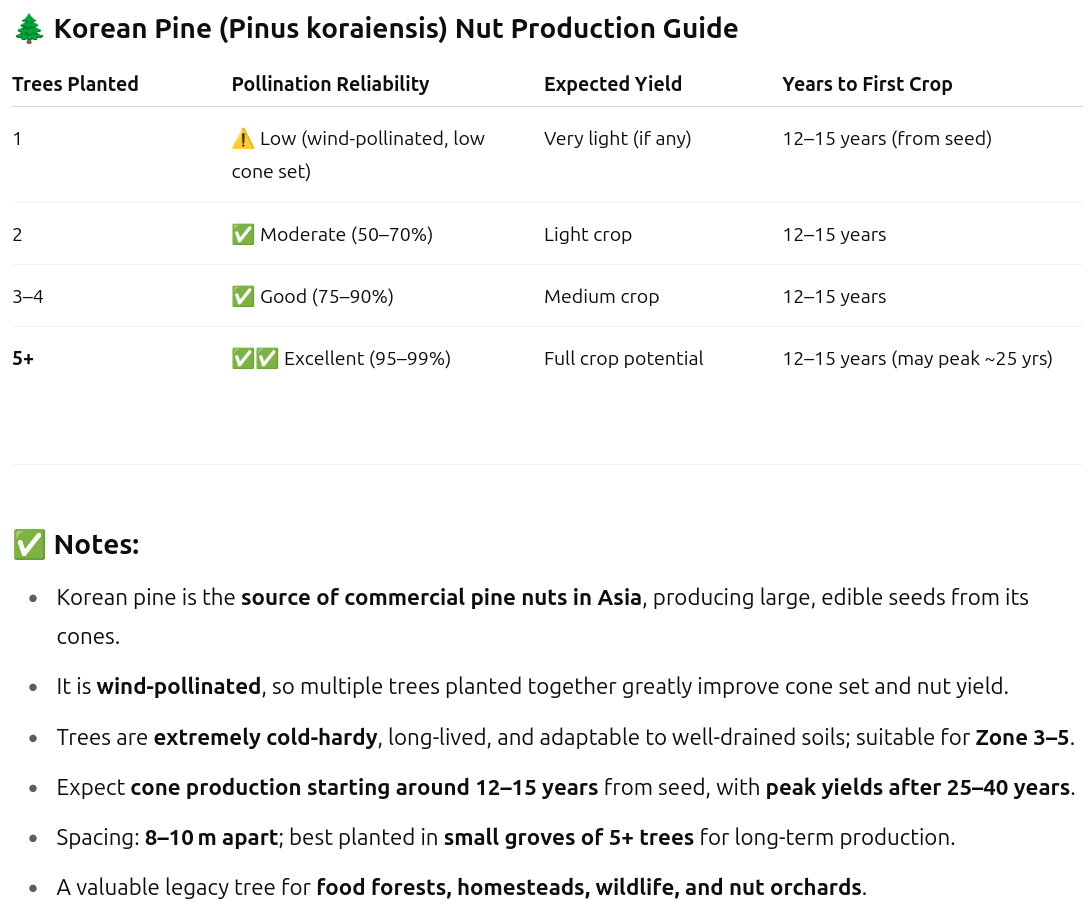Select the Years to First Crop header

tap(867, 84)
